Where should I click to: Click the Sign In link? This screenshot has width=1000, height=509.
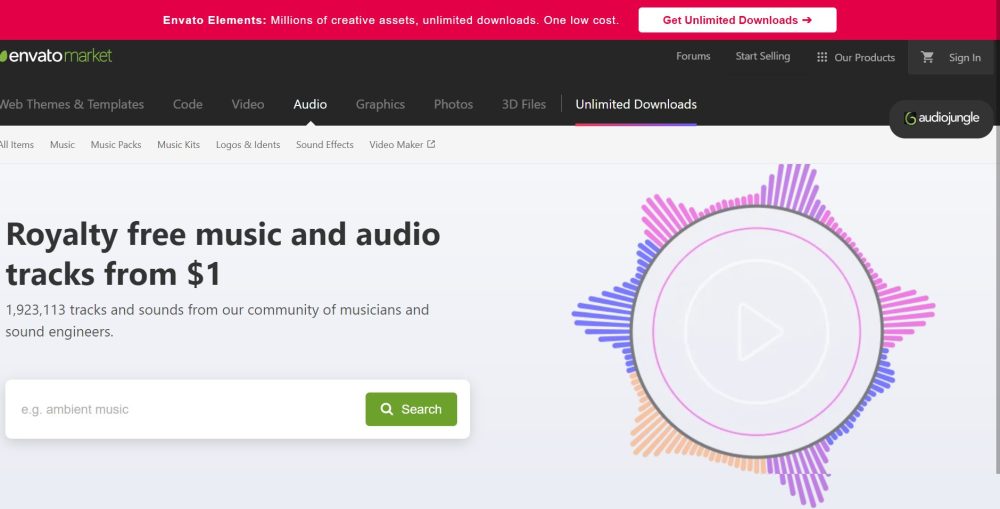tap(964, 57)
